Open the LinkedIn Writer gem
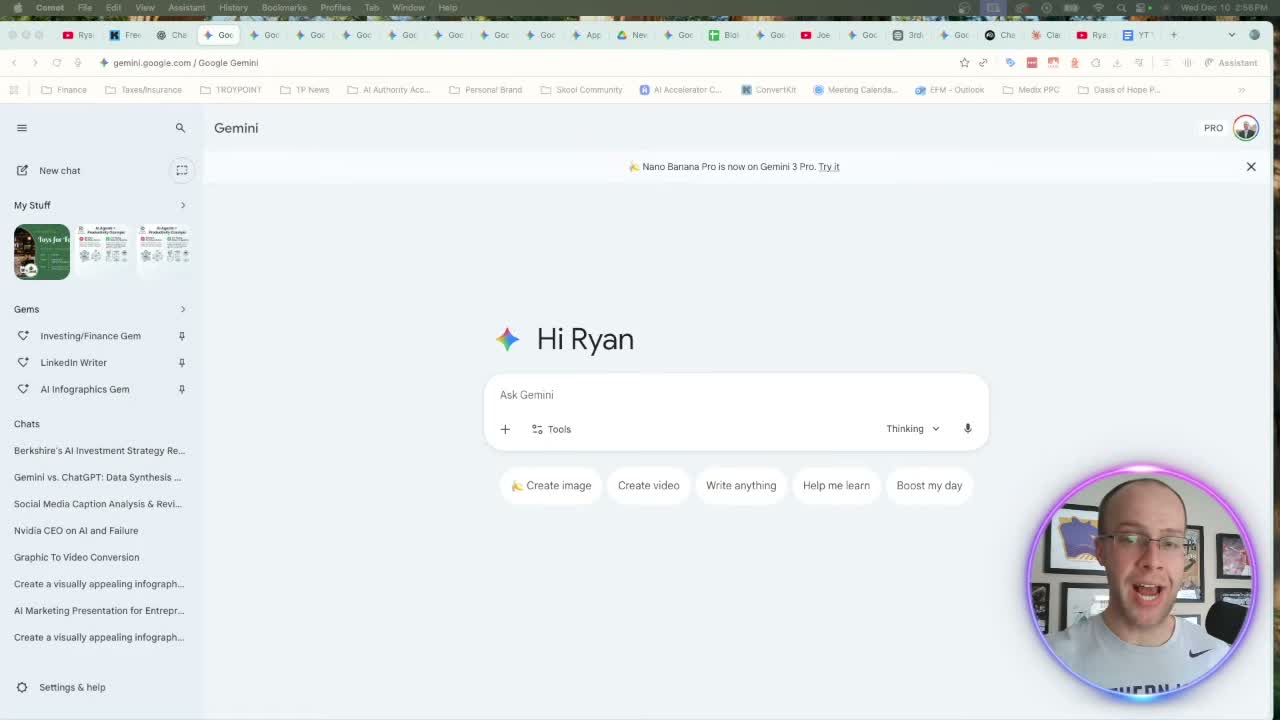 [x=73, y=363]
